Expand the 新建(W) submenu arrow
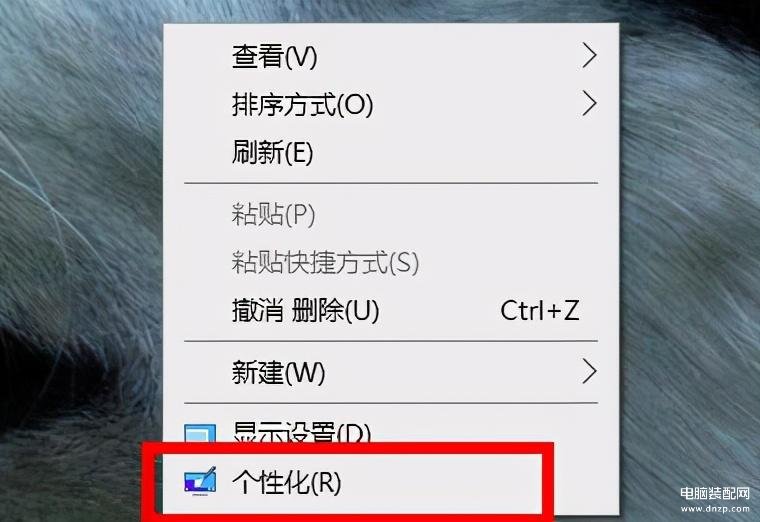The height and width of the screenshot is (522, 760). pos(589,372)
